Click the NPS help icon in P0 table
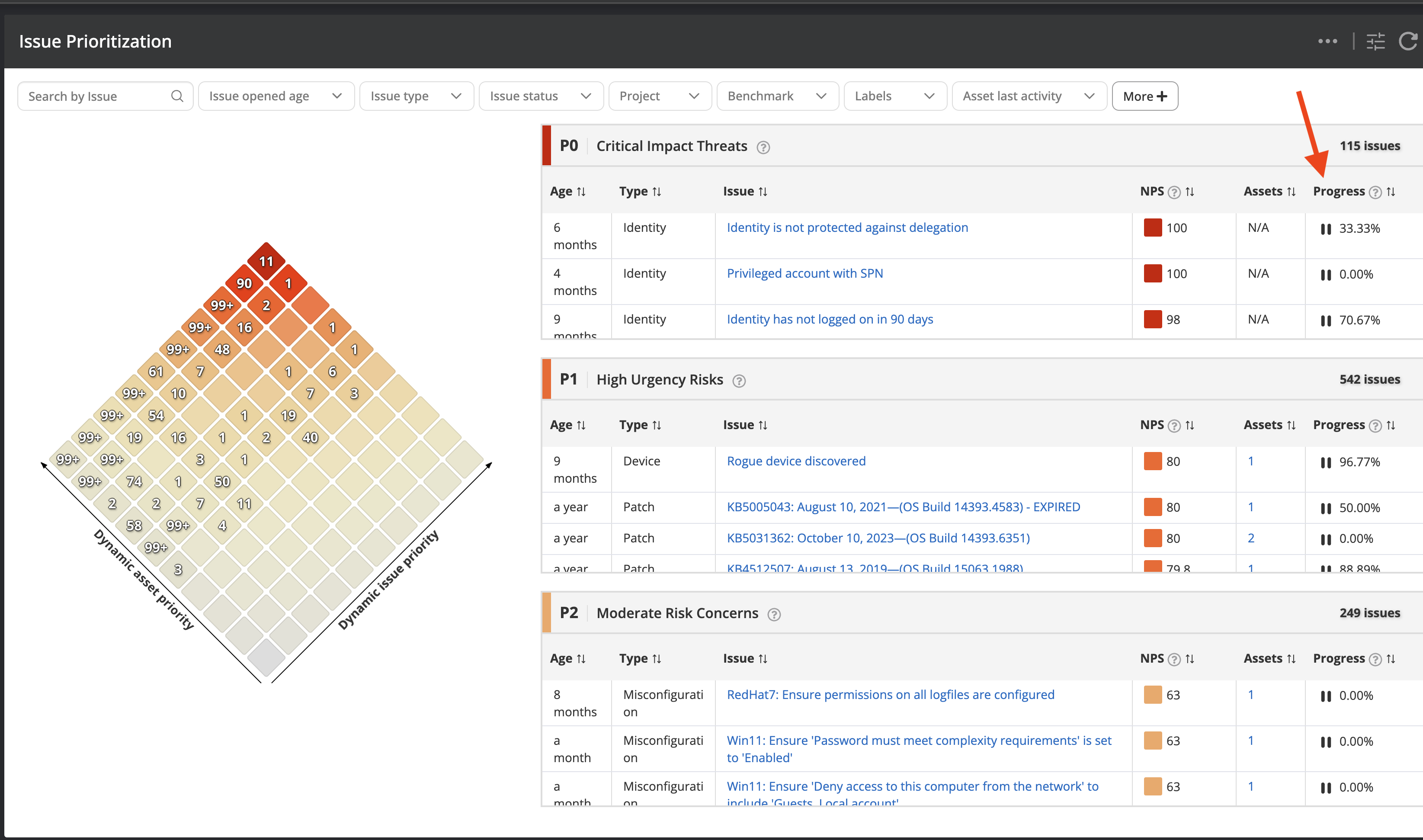The image size is (1423, 840). 1174,192
